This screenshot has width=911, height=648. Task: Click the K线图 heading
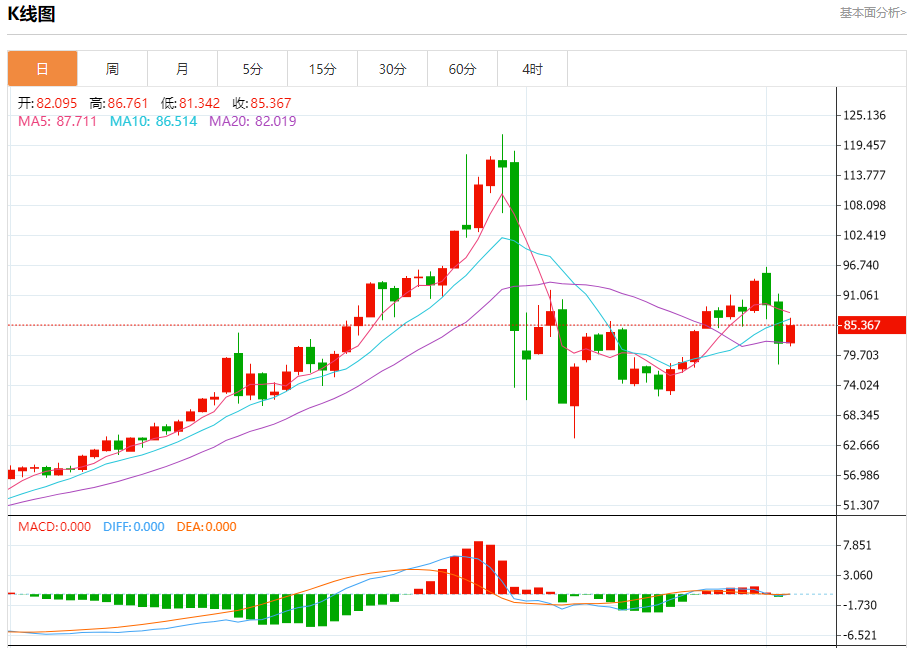[31, 14]
